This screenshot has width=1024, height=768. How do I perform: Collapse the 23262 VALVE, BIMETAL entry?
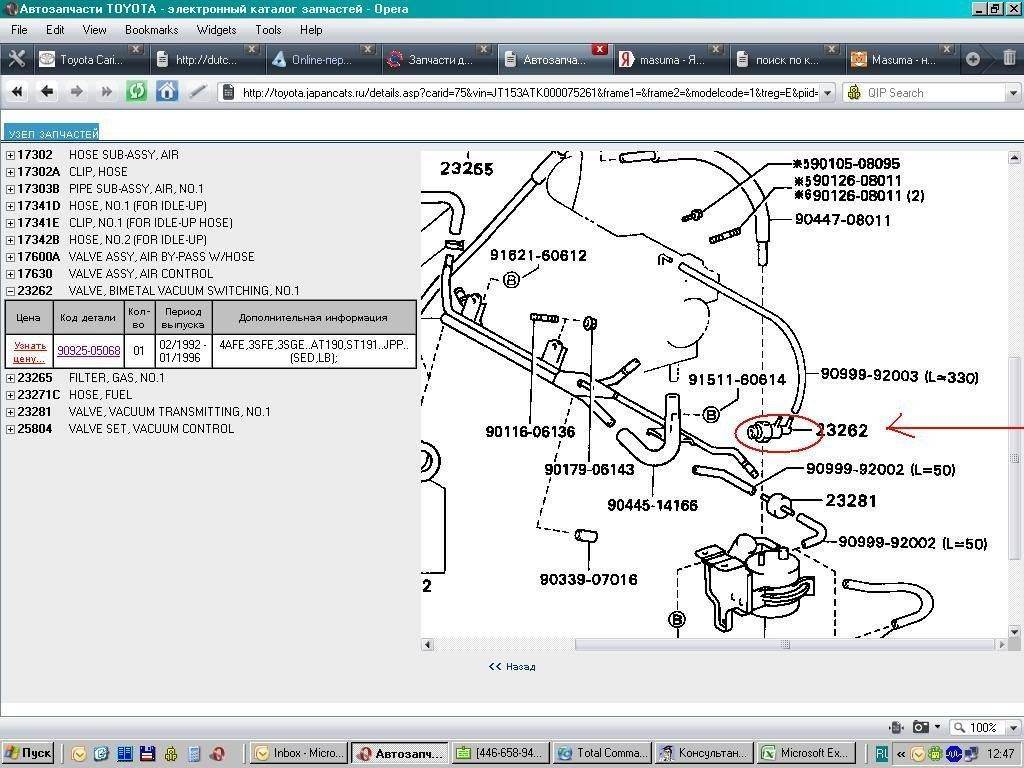[x=10, y=291]
